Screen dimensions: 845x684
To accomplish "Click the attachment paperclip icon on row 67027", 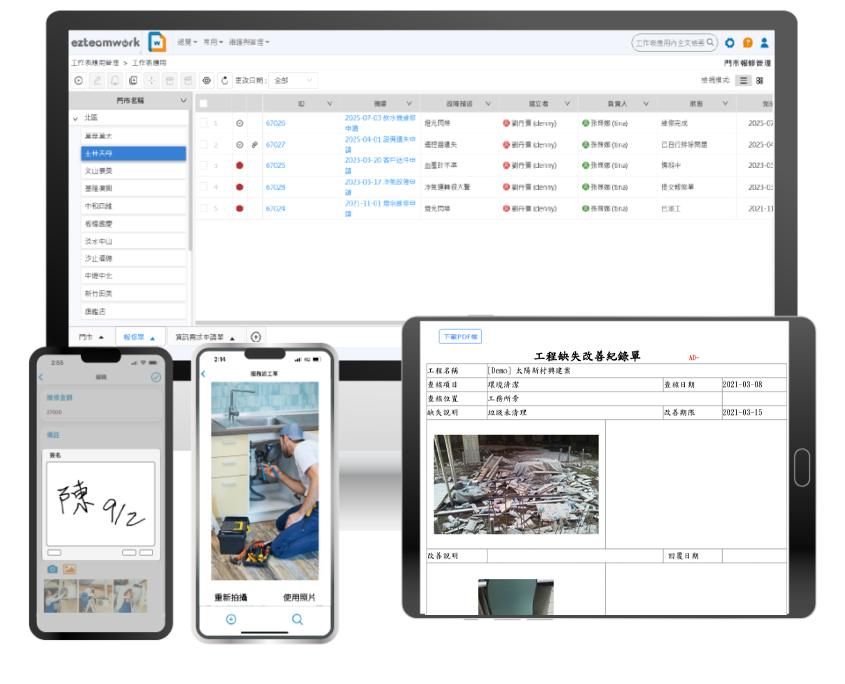I will click(x=254, y=144).
